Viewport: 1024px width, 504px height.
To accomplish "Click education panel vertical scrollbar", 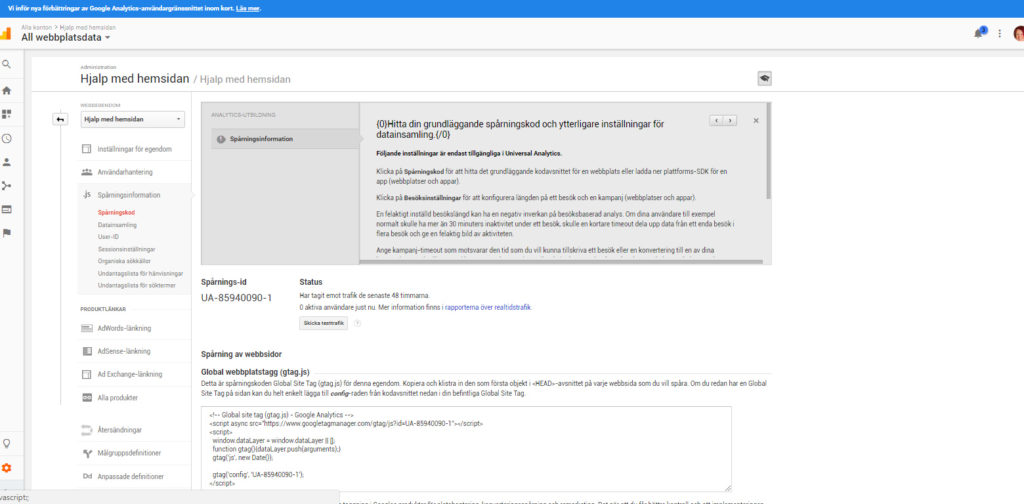I will pyautogui.click(x=769, y=151).
